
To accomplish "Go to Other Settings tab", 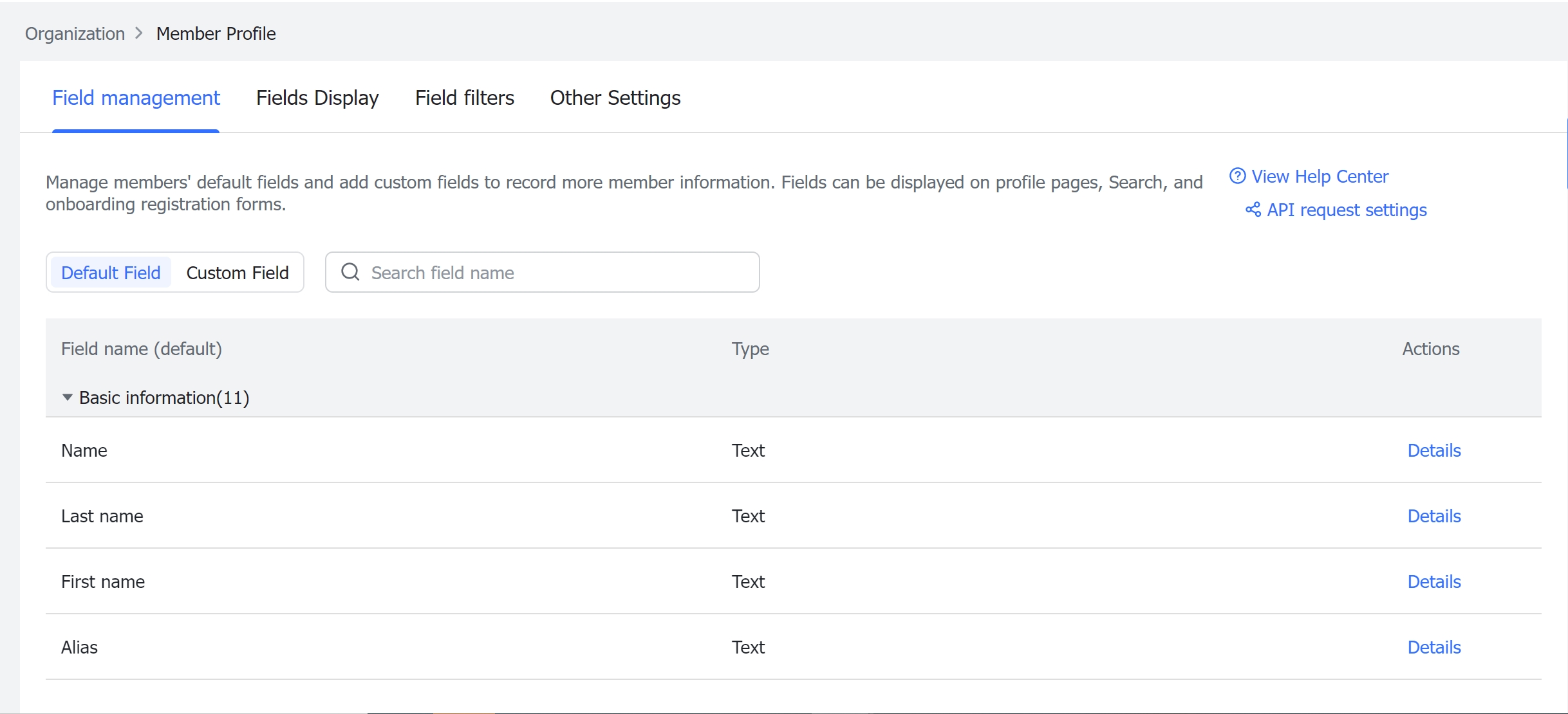I will pos(615,98).
